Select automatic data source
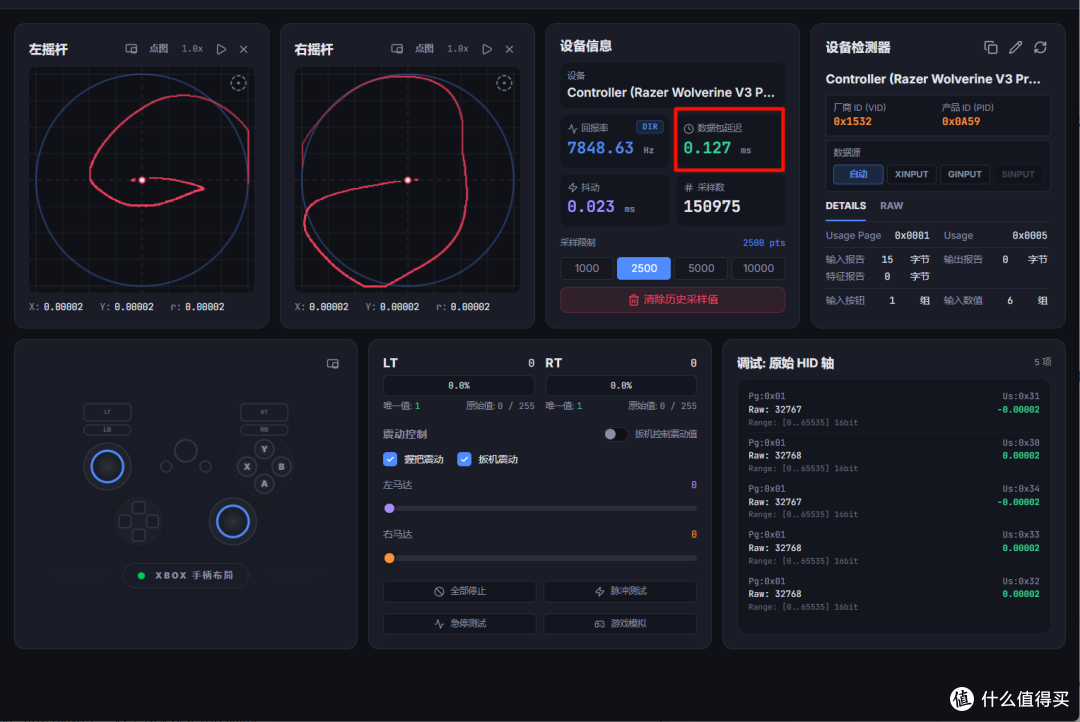Viewport: 1080px width, 722px height. tap(858, 174)
